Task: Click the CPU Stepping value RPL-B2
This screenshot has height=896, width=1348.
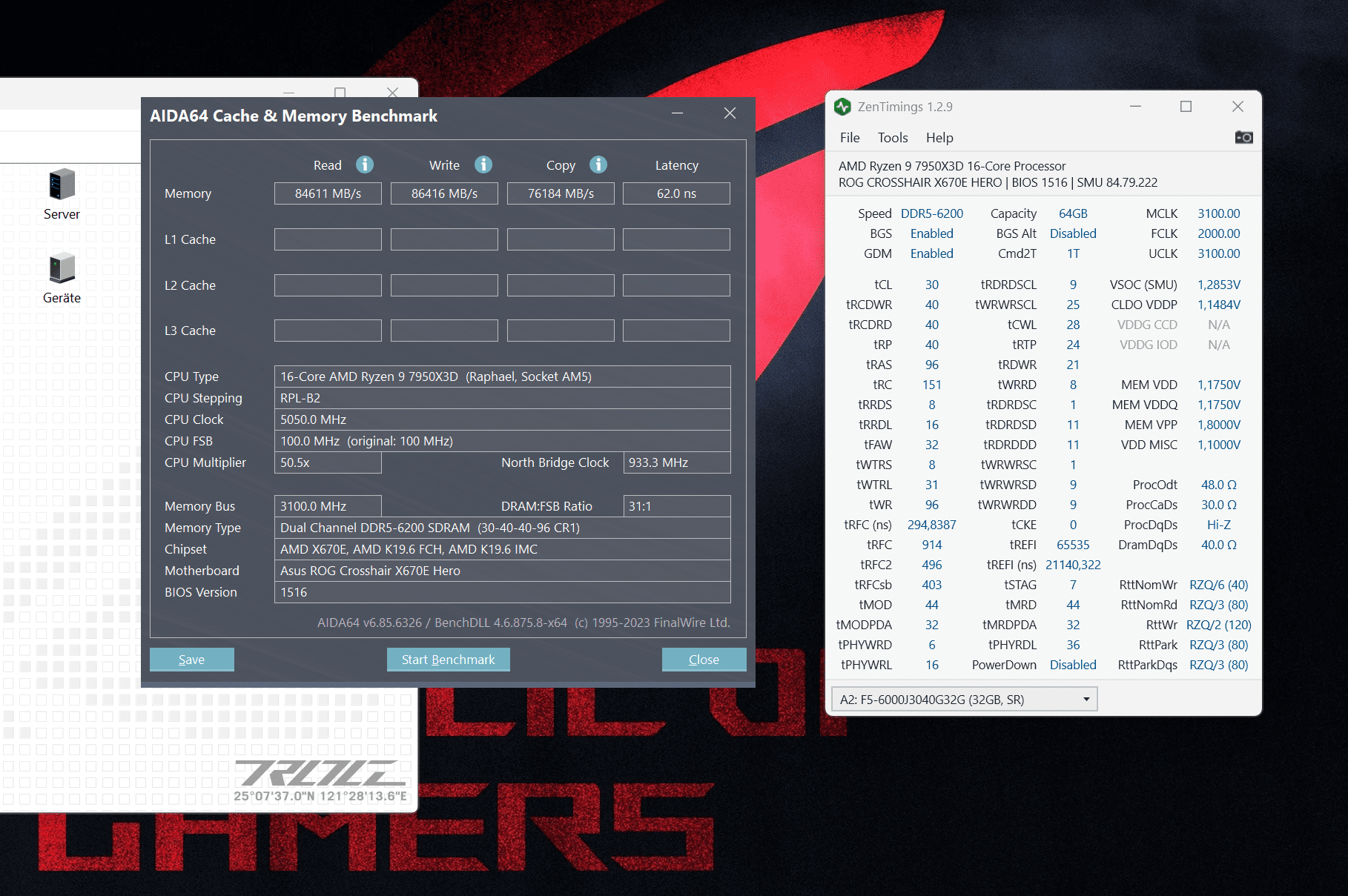Action: 502,398
